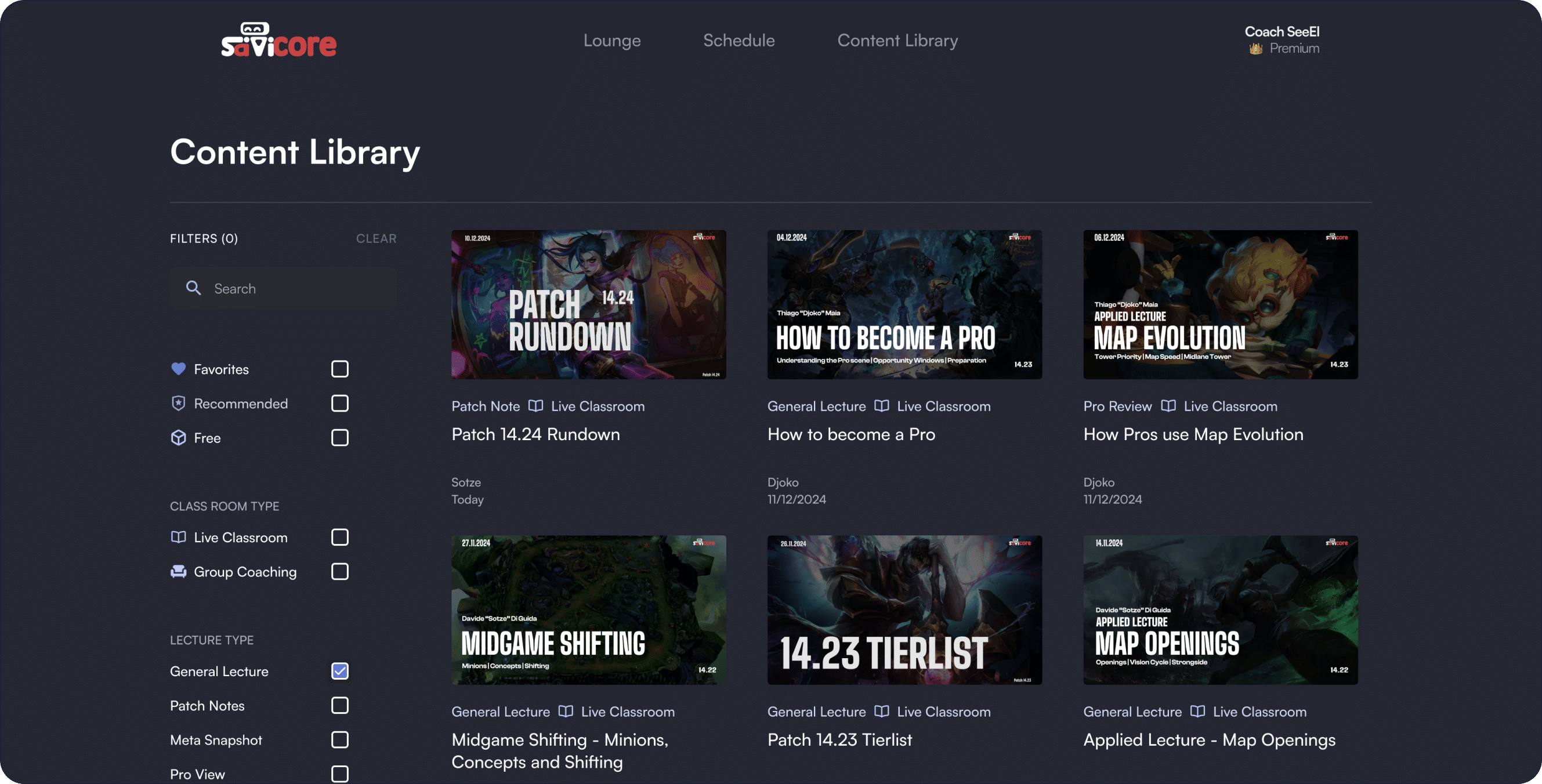Enable the Favorites filter checkbox
Viewport: 1542px width, 784px height.
[x=339, y=369]
